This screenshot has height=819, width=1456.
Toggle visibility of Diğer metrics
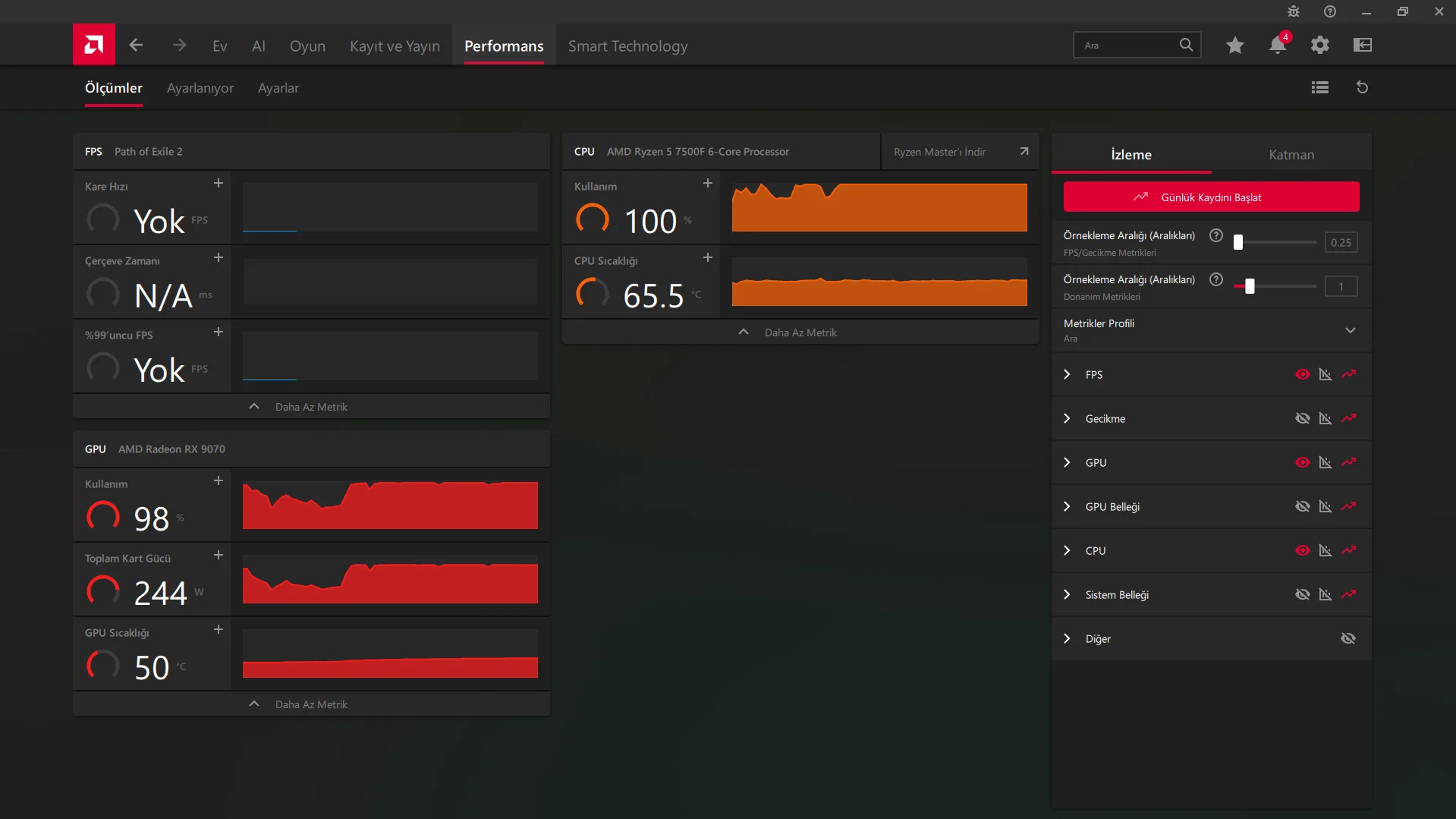[x=1348, y=639]
